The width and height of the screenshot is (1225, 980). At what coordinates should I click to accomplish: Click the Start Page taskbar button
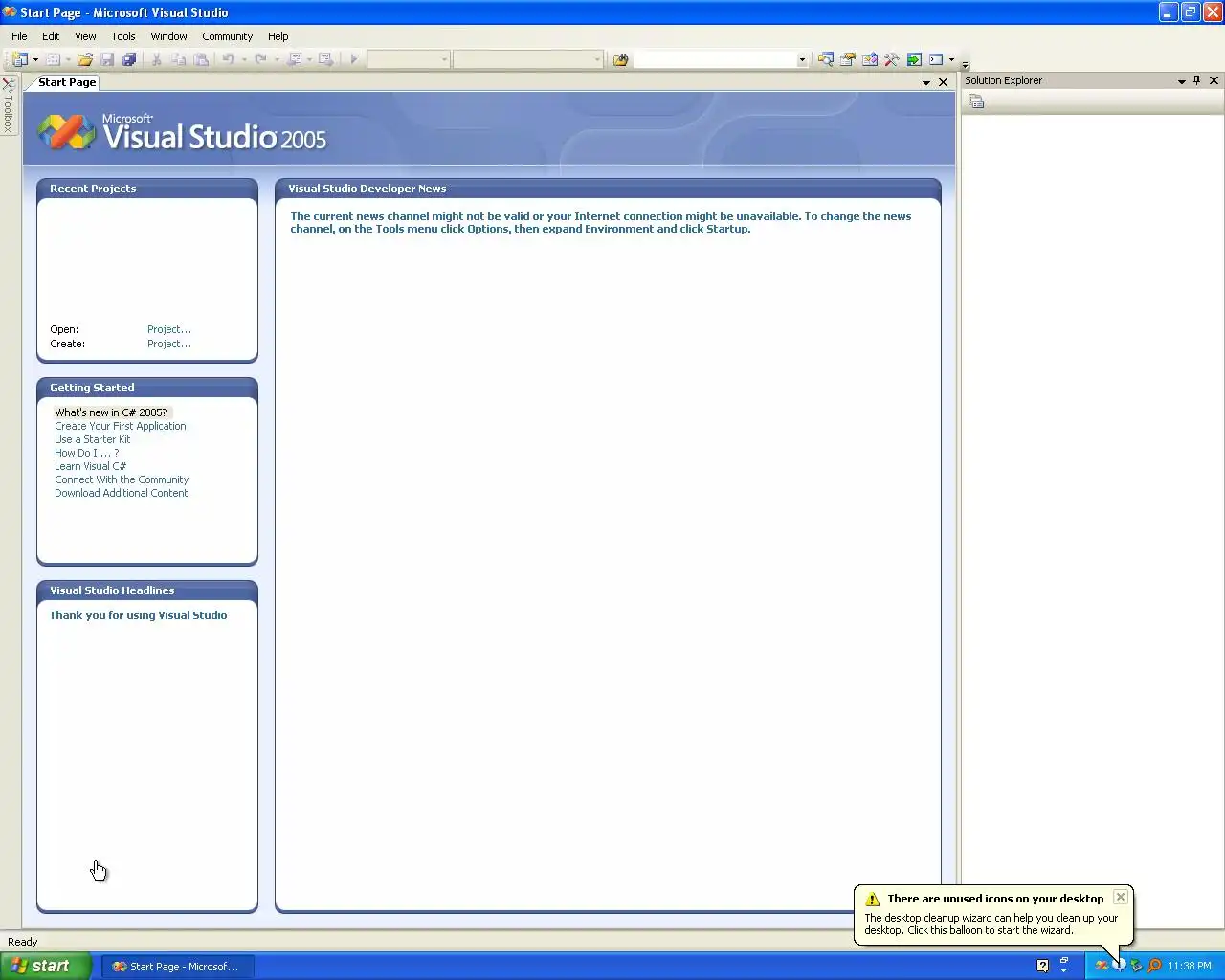(x=176, y=967)
